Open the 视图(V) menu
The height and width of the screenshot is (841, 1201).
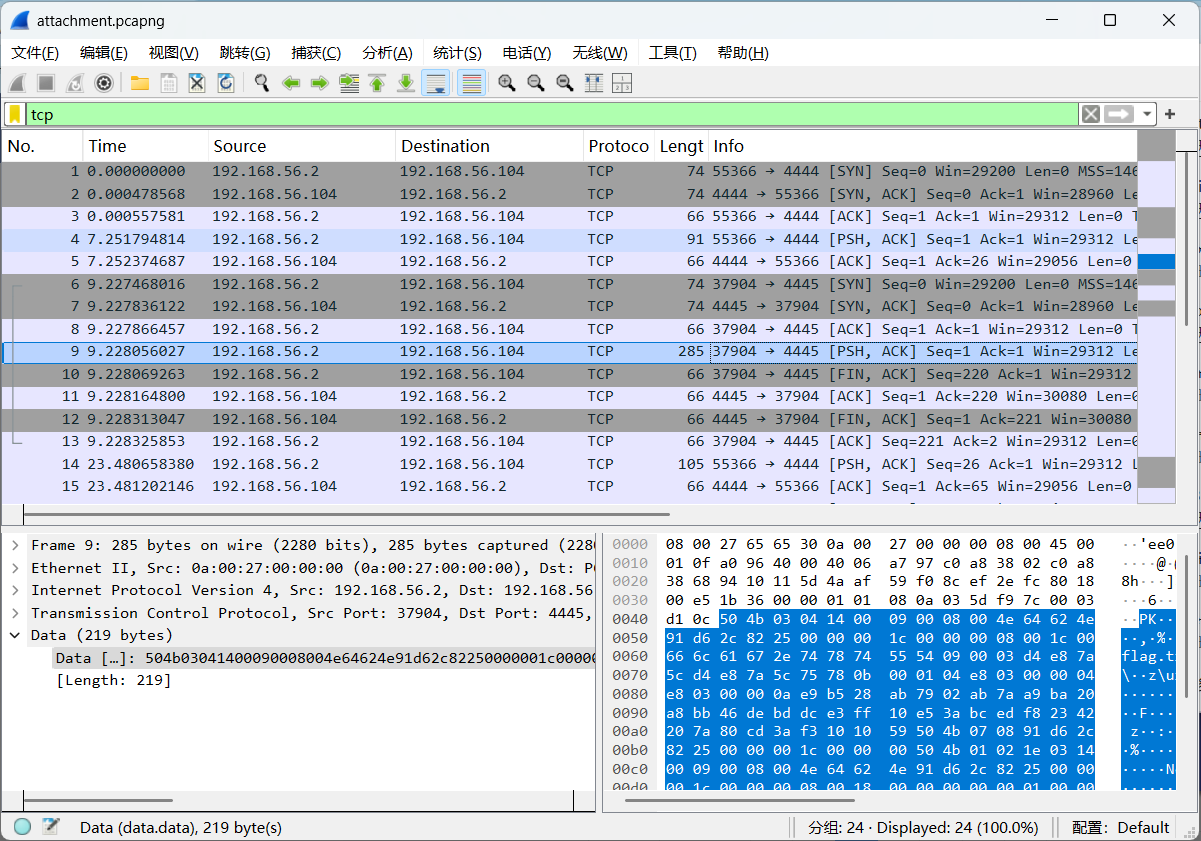pos(173,53)
